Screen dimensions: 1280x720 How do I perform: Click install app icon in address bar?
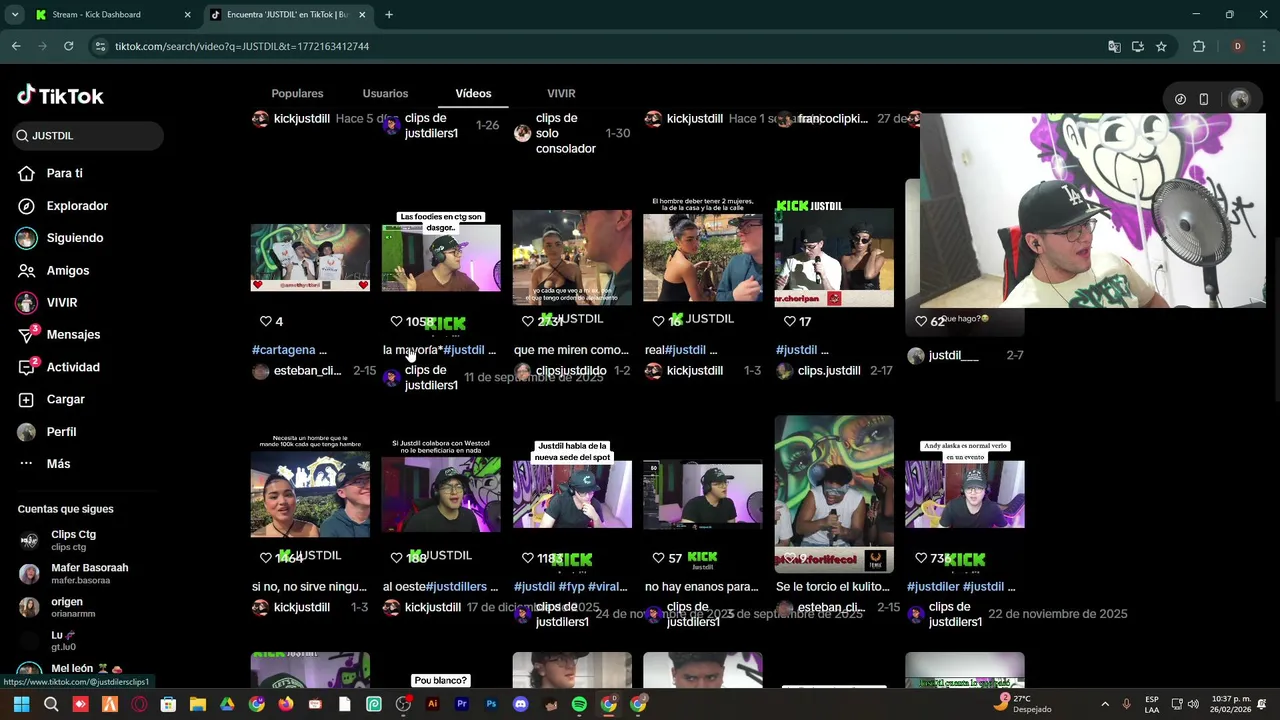(1138, 46)
